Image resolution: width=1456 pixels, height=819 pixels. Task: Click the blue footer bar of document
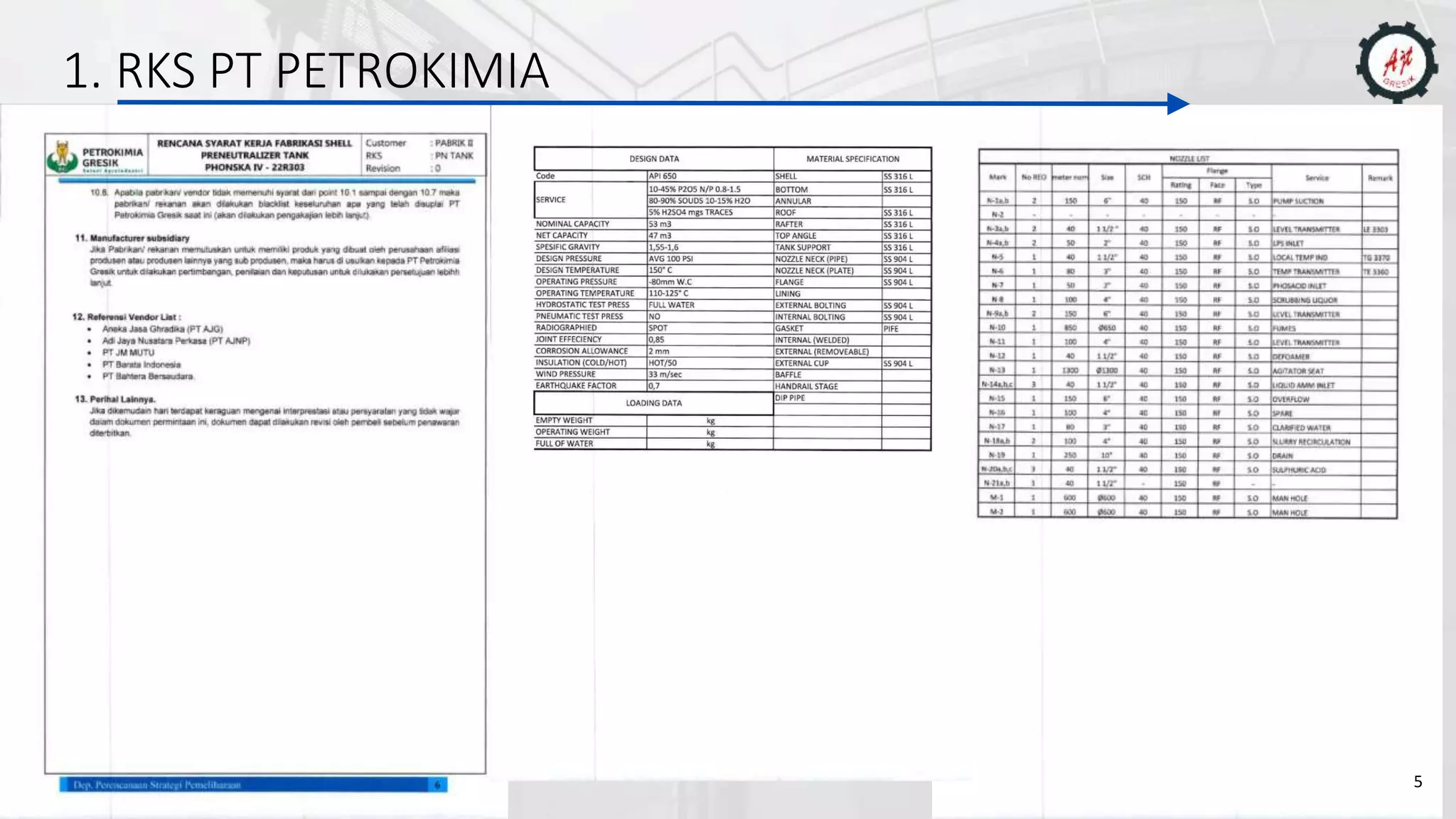(x=253, y=785)
